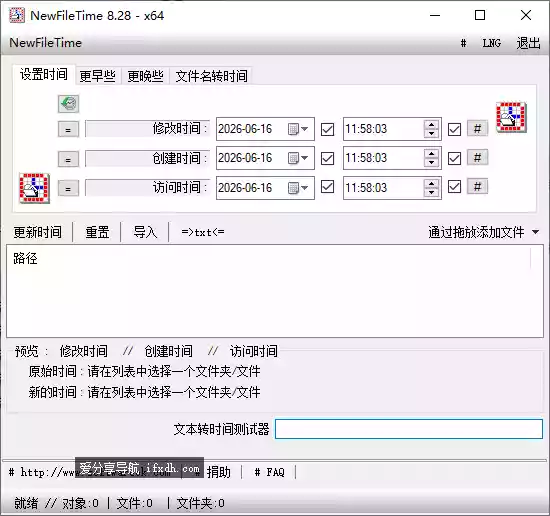This screenshot has height=516, width=550.
Task: Click the 新的时间 preview line
Action: click(x=144, y=392)
